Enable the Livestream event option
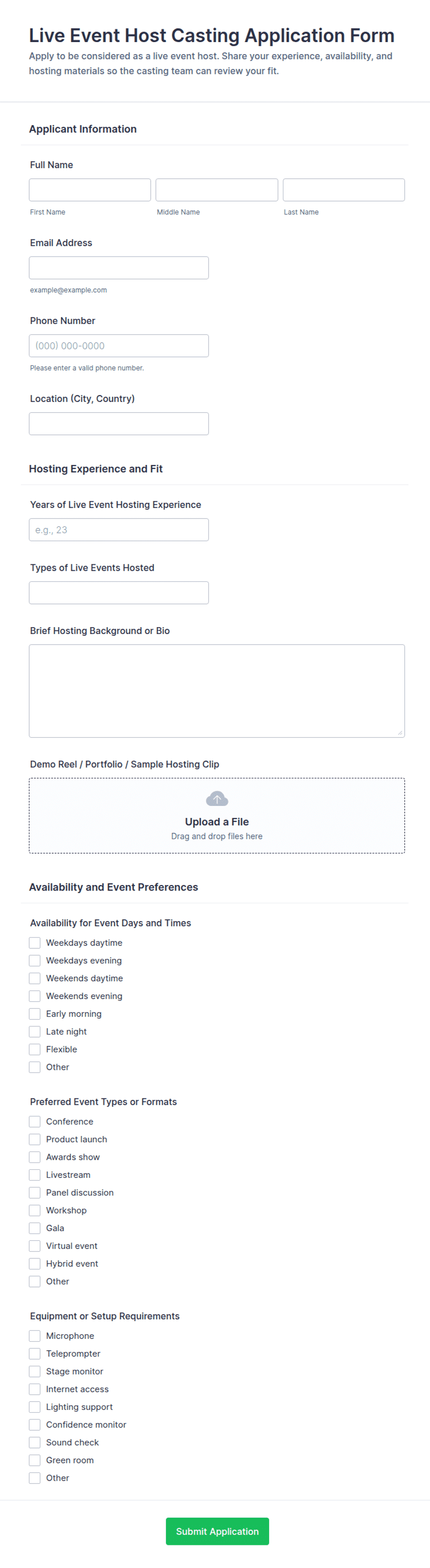The width and height of the screenshot is (430, 1568). tap(35, 1174)
